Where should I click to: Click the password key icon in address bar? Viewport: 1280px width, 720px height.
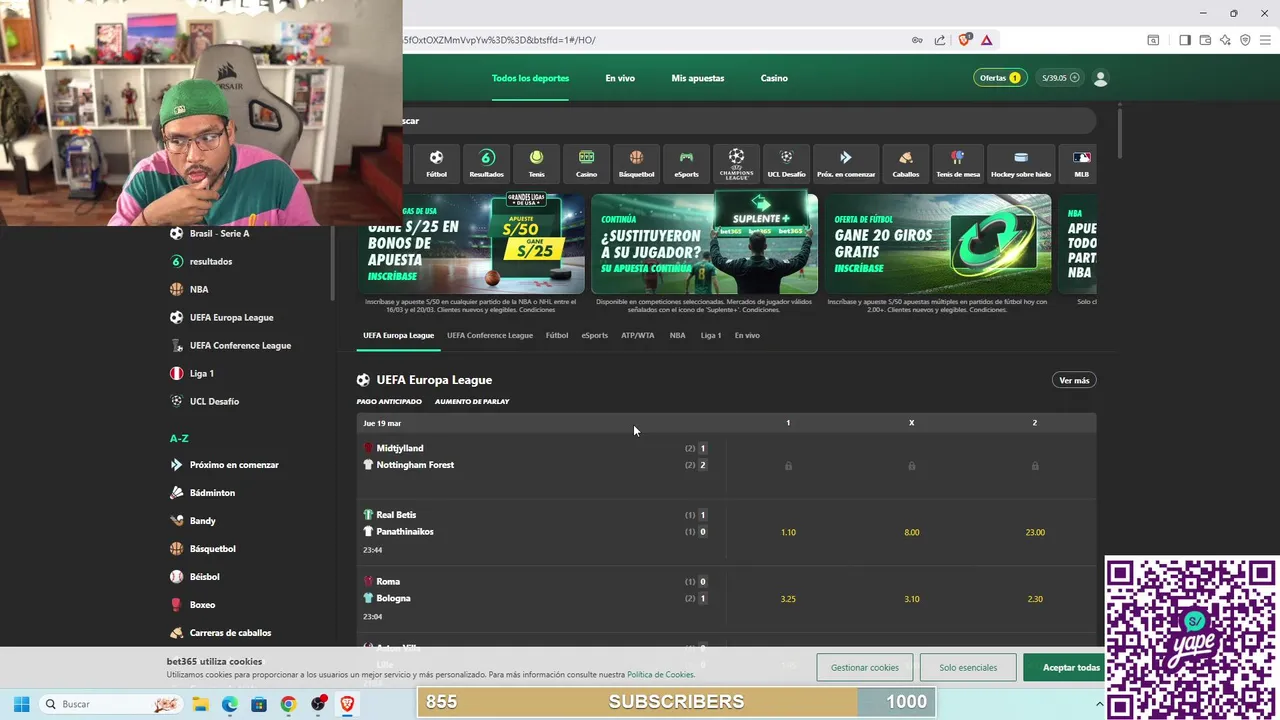tap(917, 40)
